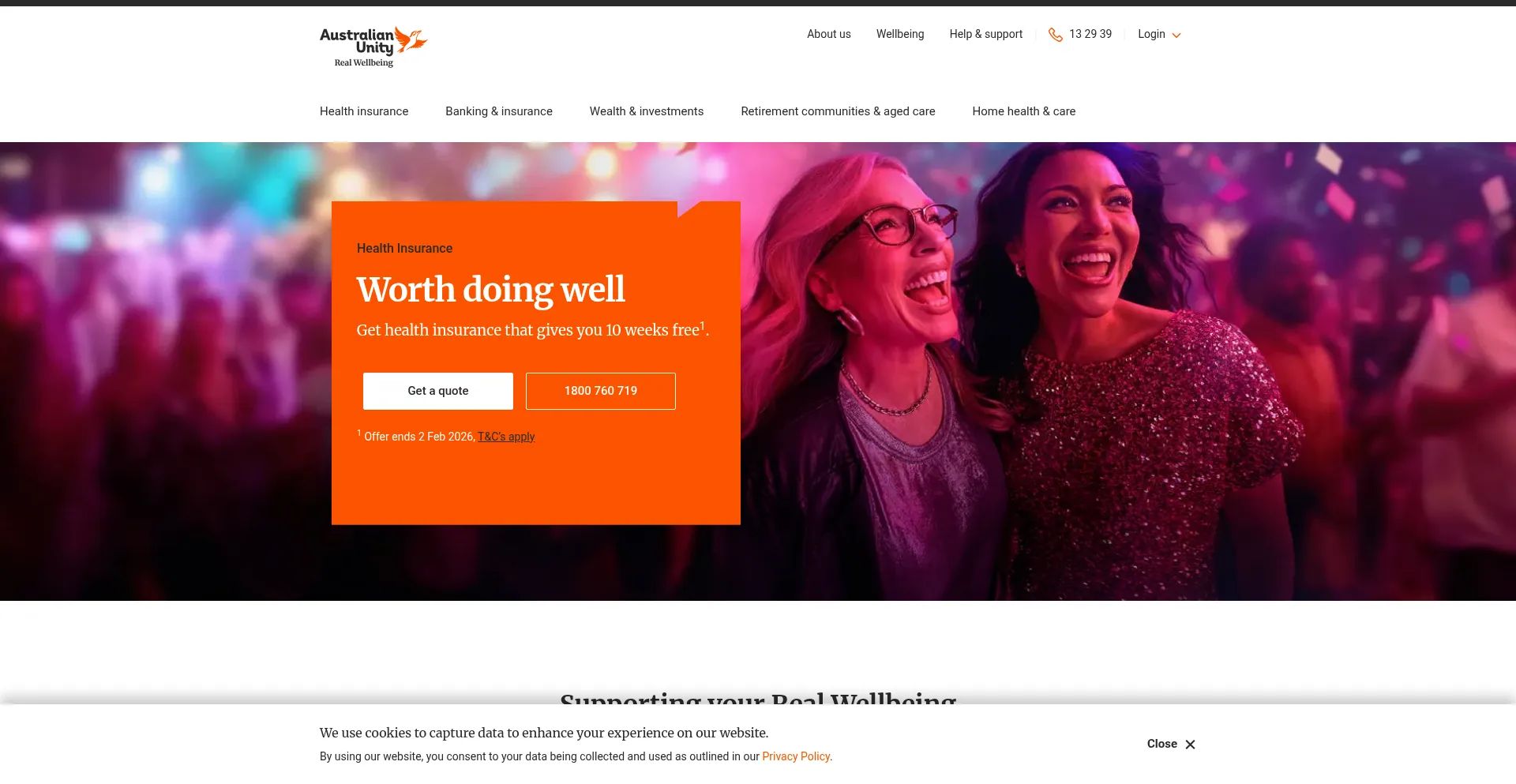The width and height of the screenshot is (1516, 784).
Task: Open the T&C's apply link
Action: (506, 437)
